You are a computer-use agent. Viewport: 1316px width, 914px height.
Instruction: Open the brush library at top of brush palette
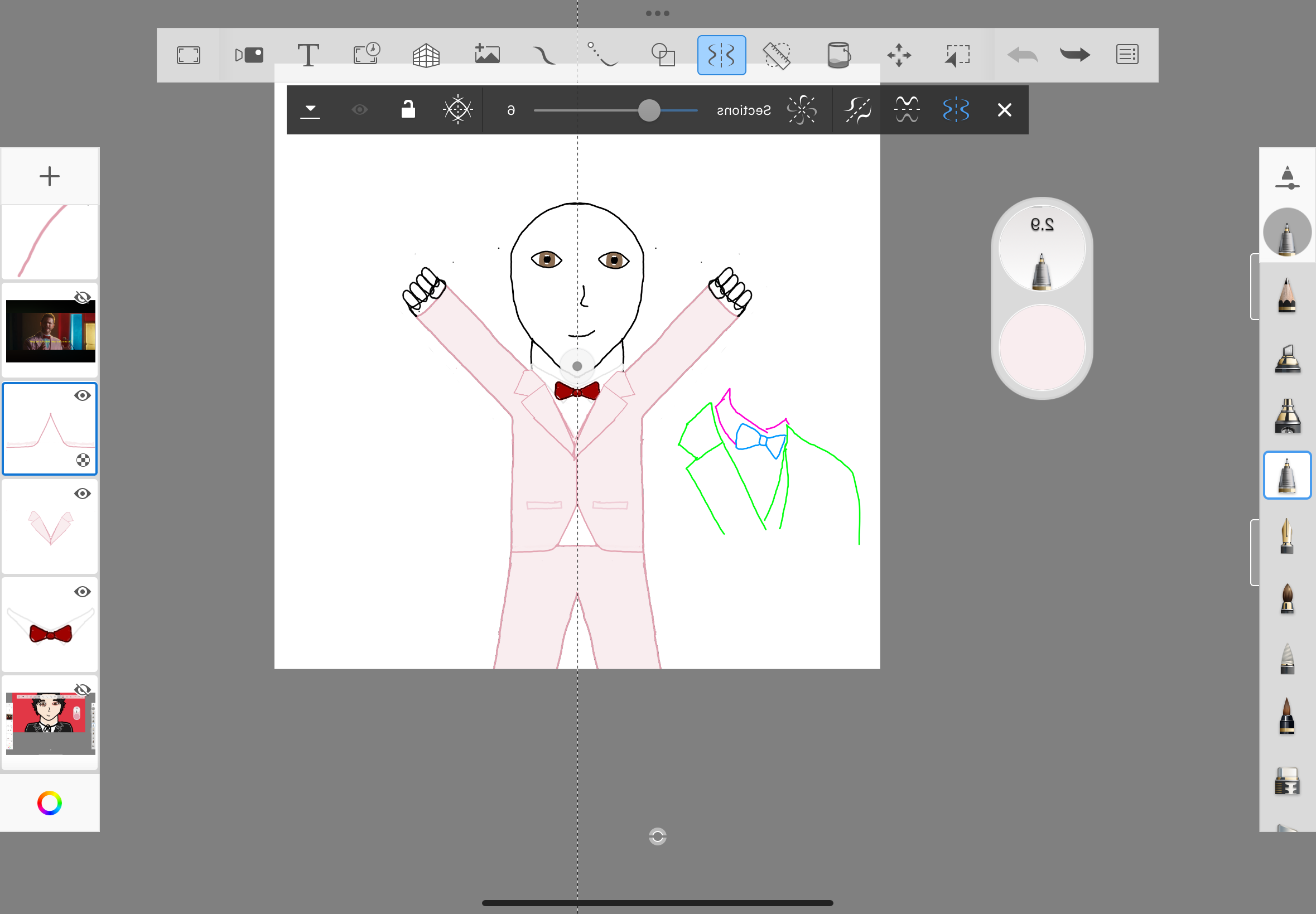1287,177
